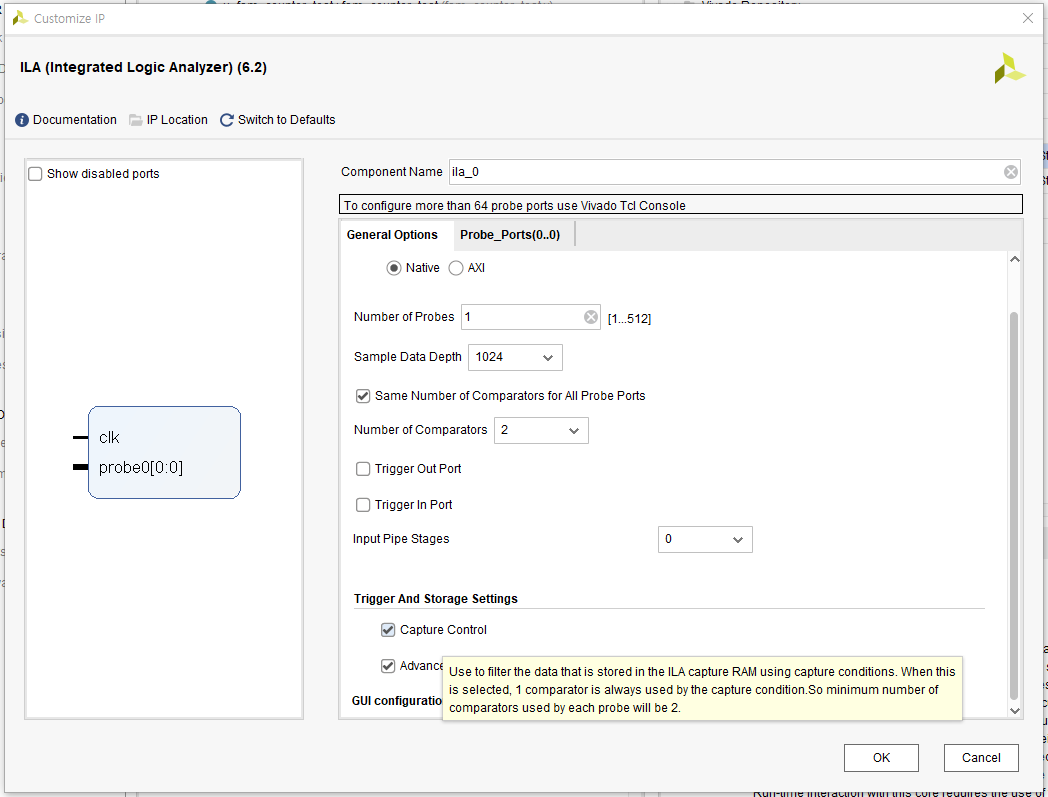Click the Switch to Defaults refresh icon

[x=227, y=120]
